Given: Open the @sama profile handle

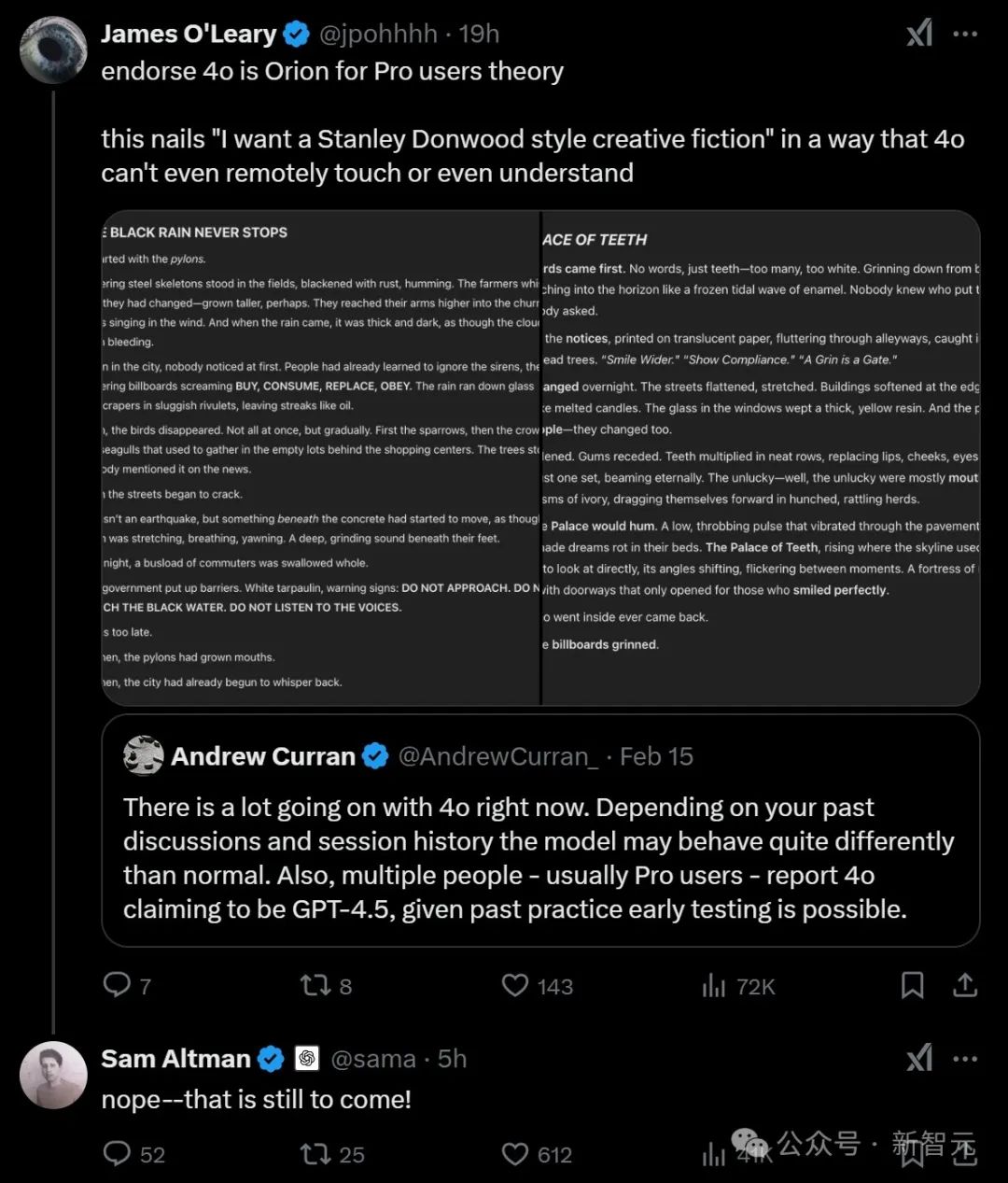Looking at the screenshot, I should point(373,1058).
